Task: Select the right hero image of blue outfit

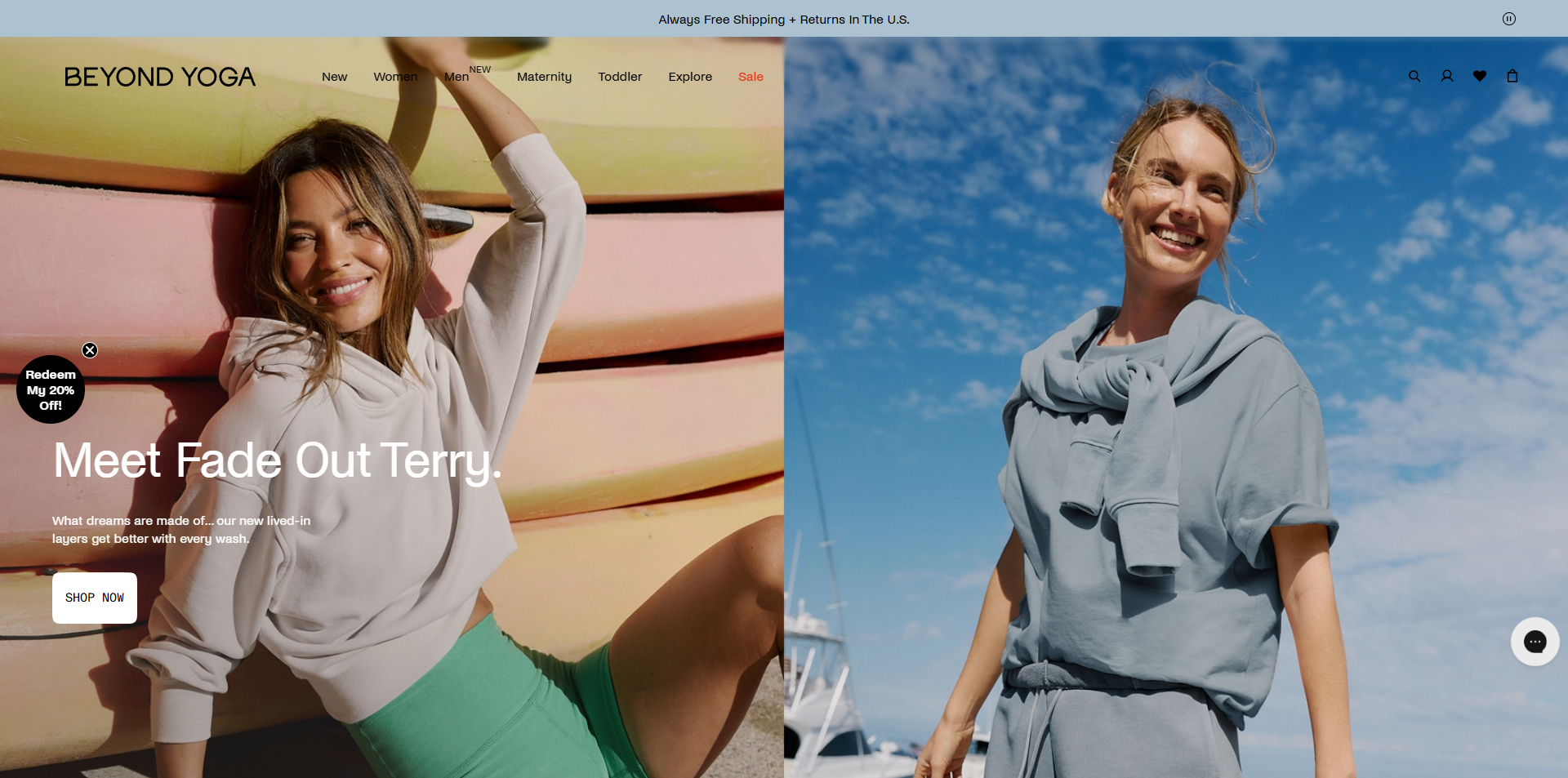Action: [x=1176, y=407]
